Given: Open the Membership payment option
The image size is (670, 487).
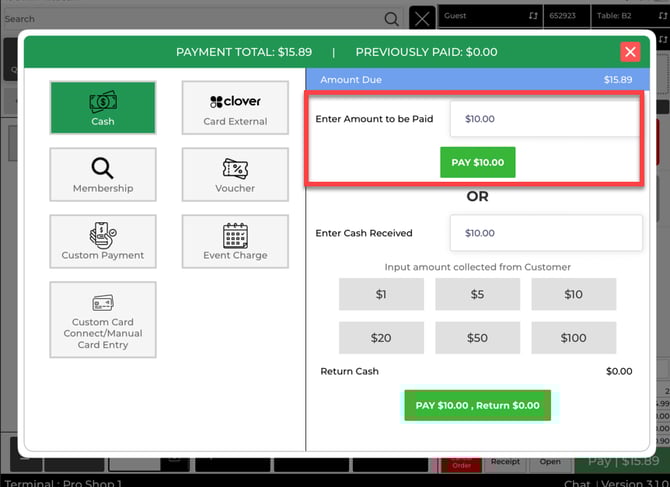Looking at the screenshot, I should 103,175.
